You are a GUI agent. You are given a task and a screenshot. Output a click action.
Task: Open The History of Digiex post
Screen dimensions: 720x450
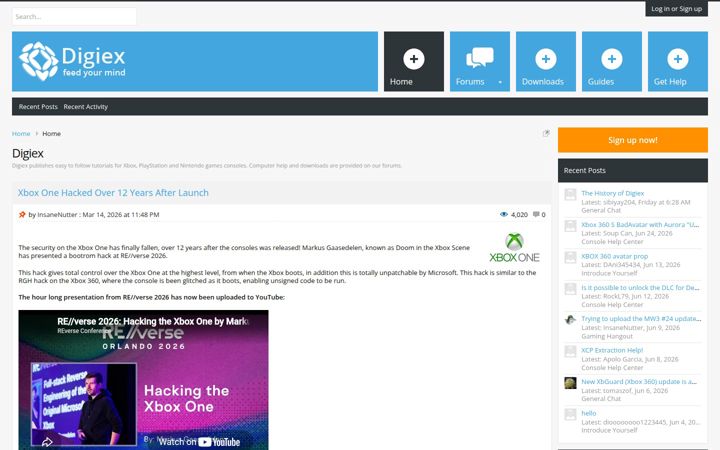click(613, 193)
